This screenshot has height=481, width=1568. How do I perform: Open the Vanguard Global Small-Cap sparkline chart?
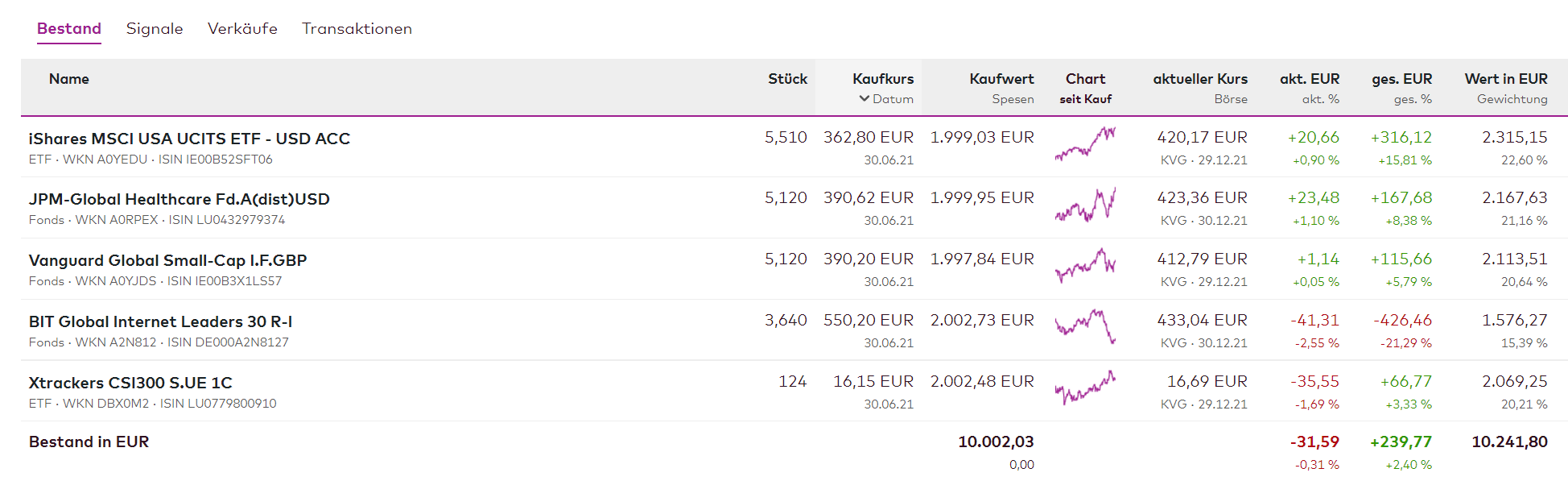tap(1085, 266)
